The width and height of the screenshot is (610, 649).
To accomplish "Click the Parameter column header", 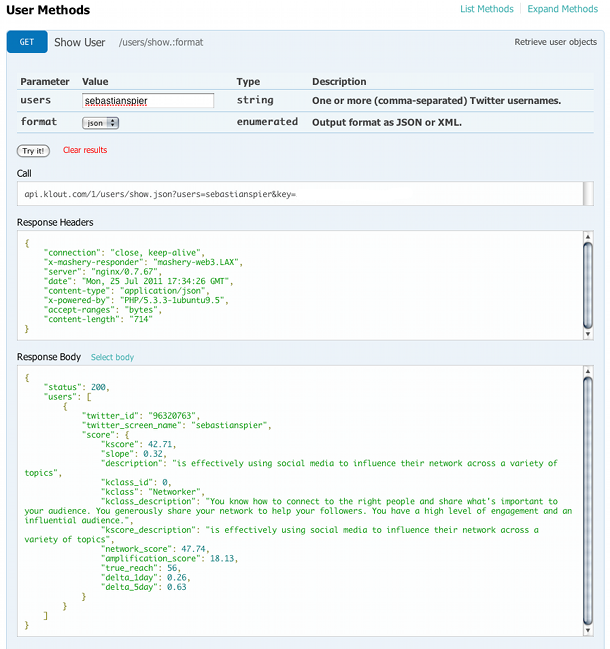I will coord(45,82).
